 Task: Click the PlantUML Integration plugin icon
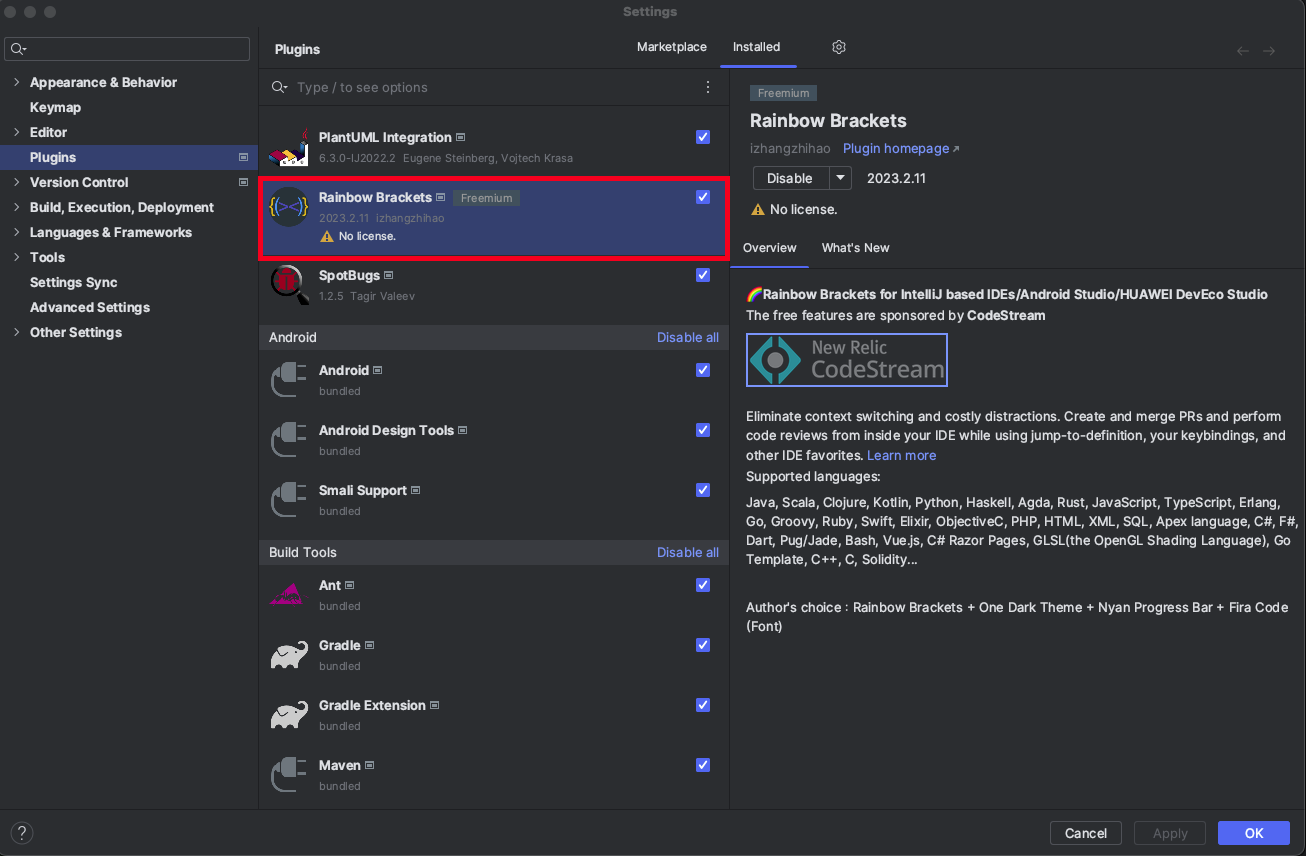289,147
